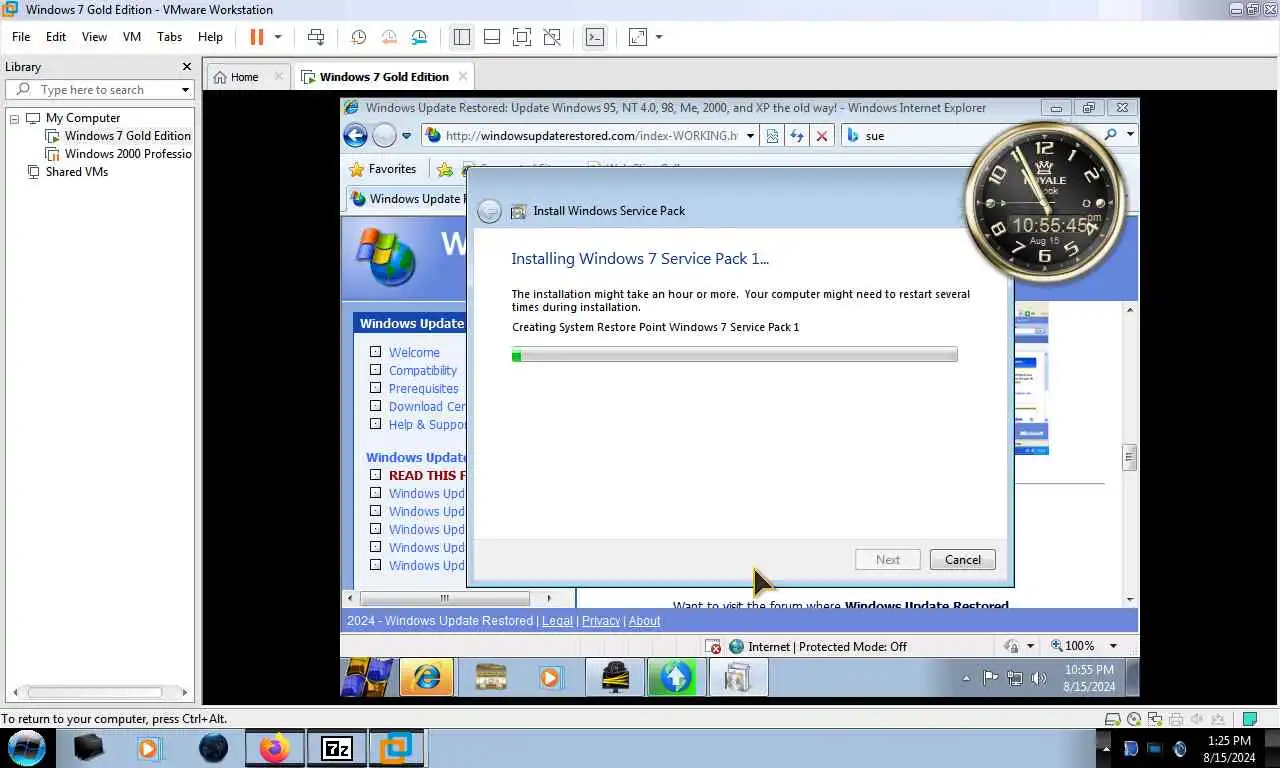Open the Favorites button

tap(382, 169)
